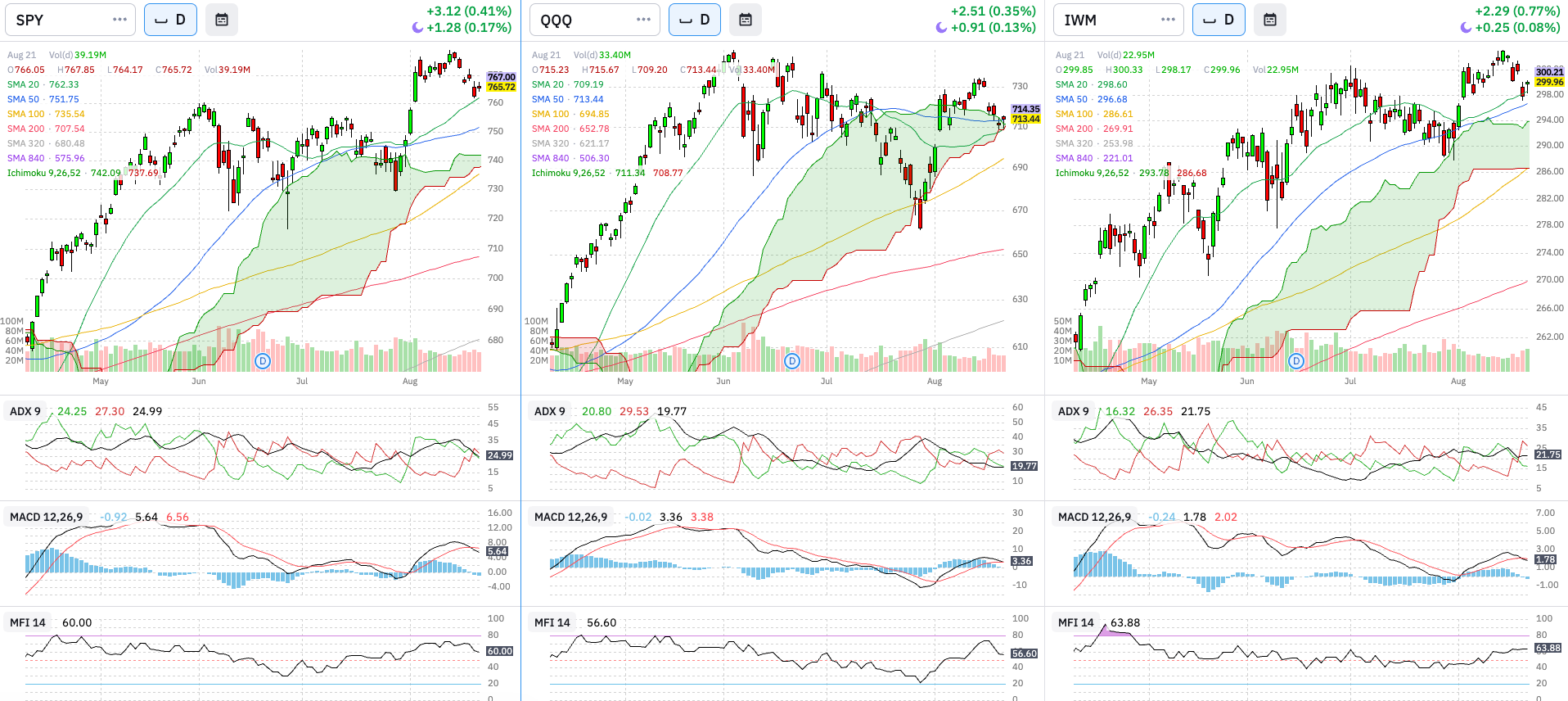Select the SMA 20 298.60 legend on IWM
1568x701 pixels.
tap(1092, 84)
